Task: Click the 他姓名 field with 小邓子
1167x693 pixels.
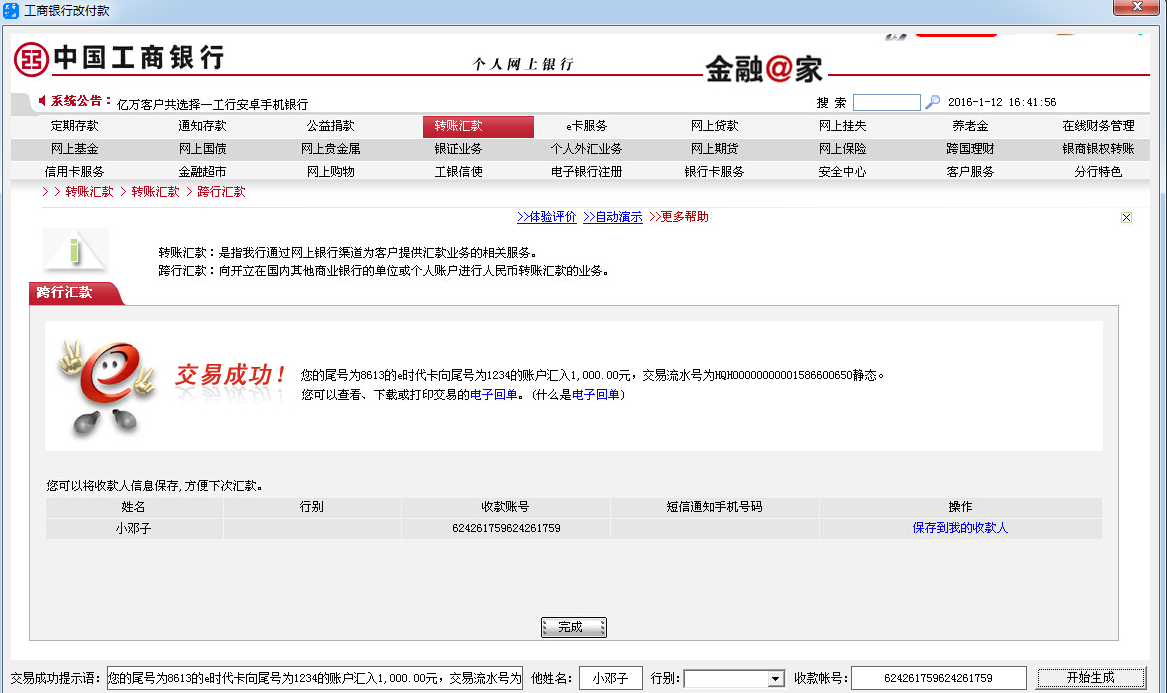Action: [610, 678]
